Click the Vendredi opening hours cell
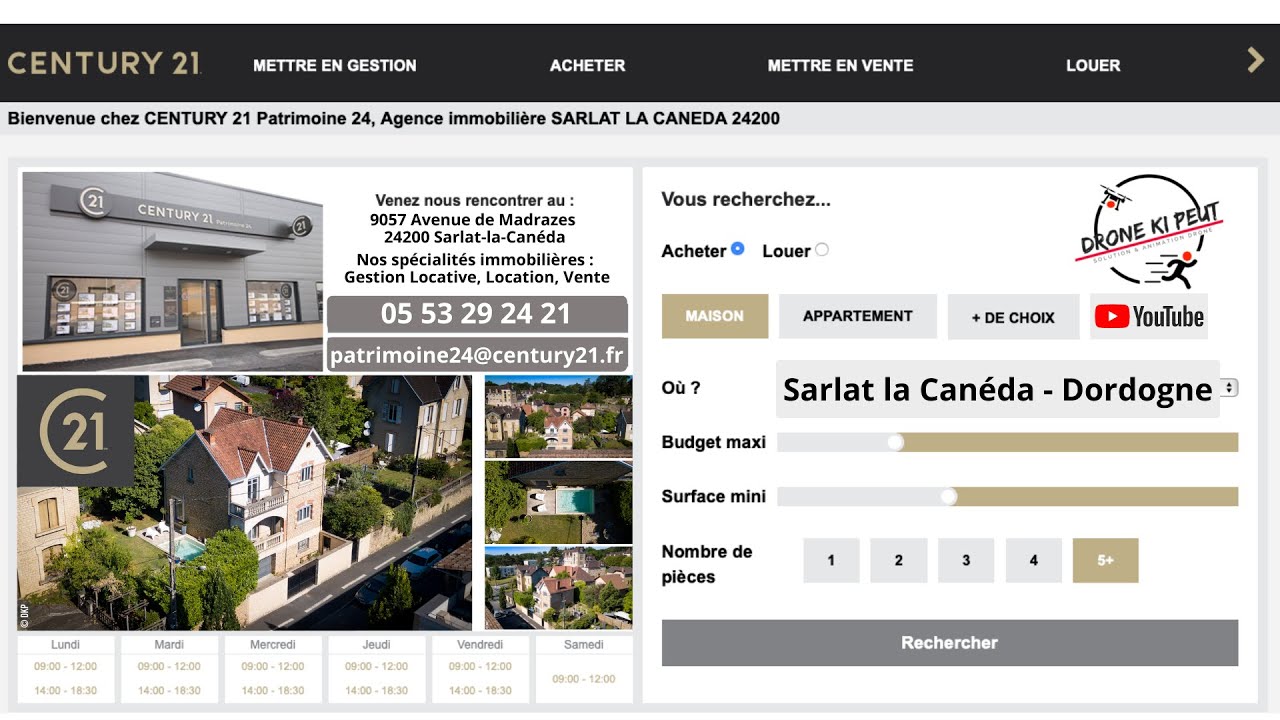The width and height of the screenshot is (1280, 720). (x=480, y=668)
